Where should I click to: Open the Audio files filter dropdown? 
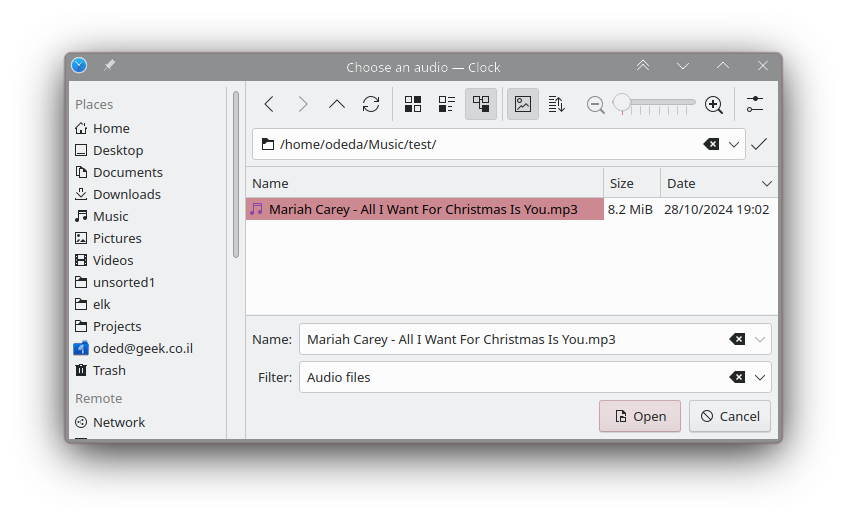point(759,377)
